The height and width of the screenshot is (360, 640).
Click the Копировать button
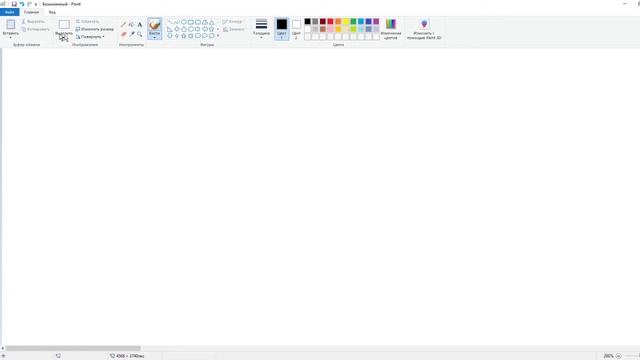pos(35,29)
